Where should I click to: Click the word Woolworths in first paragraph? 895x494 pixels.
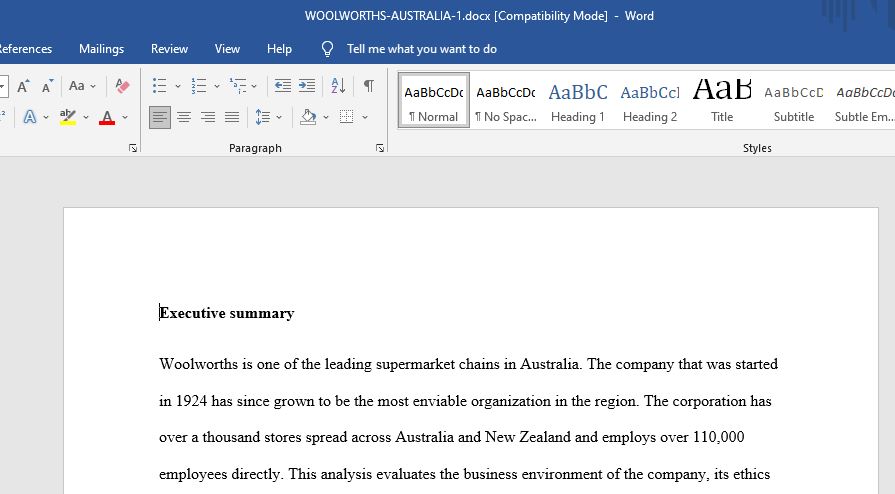click(x=198, y=364)
